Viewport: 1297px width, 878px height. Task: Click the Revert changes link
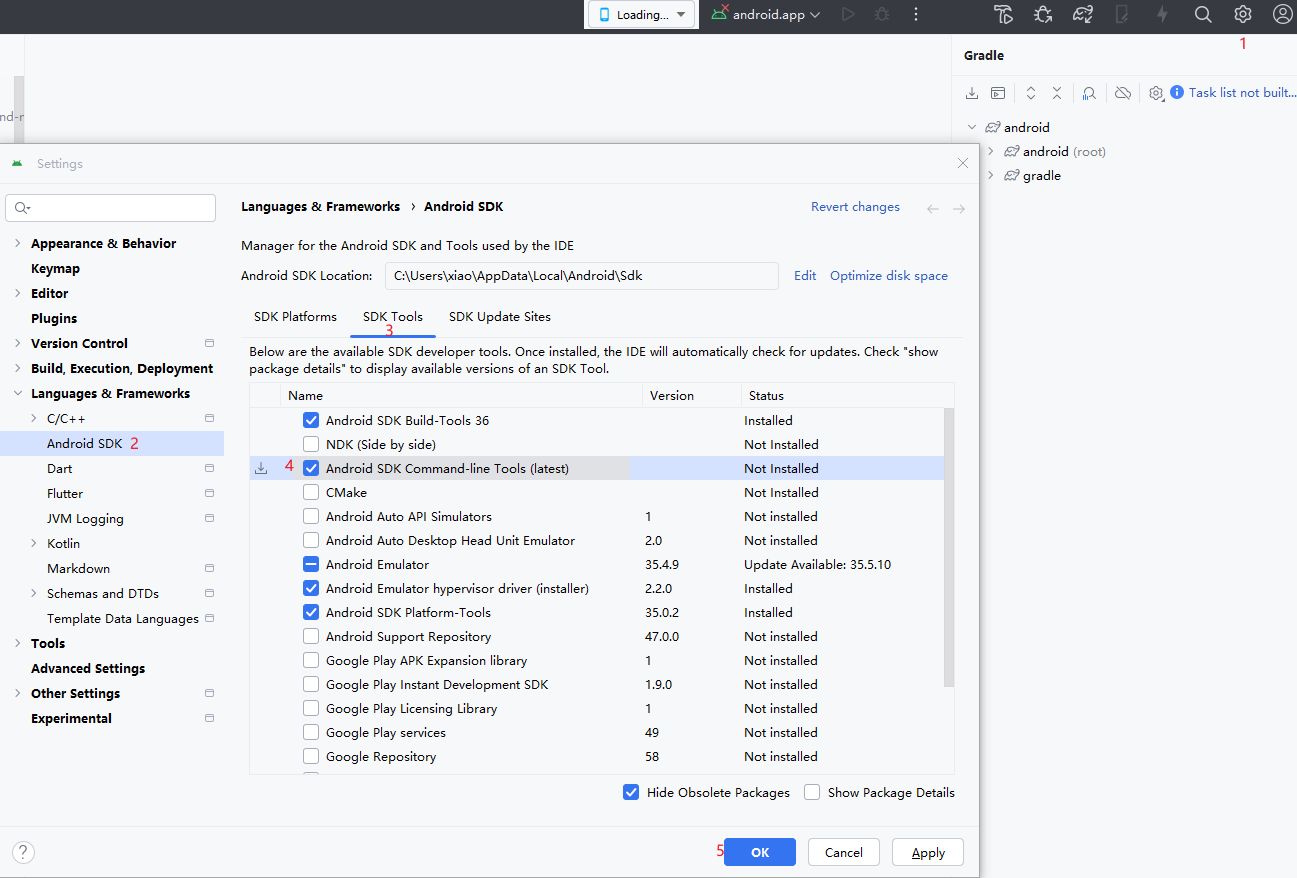click(x=855, y=207)
